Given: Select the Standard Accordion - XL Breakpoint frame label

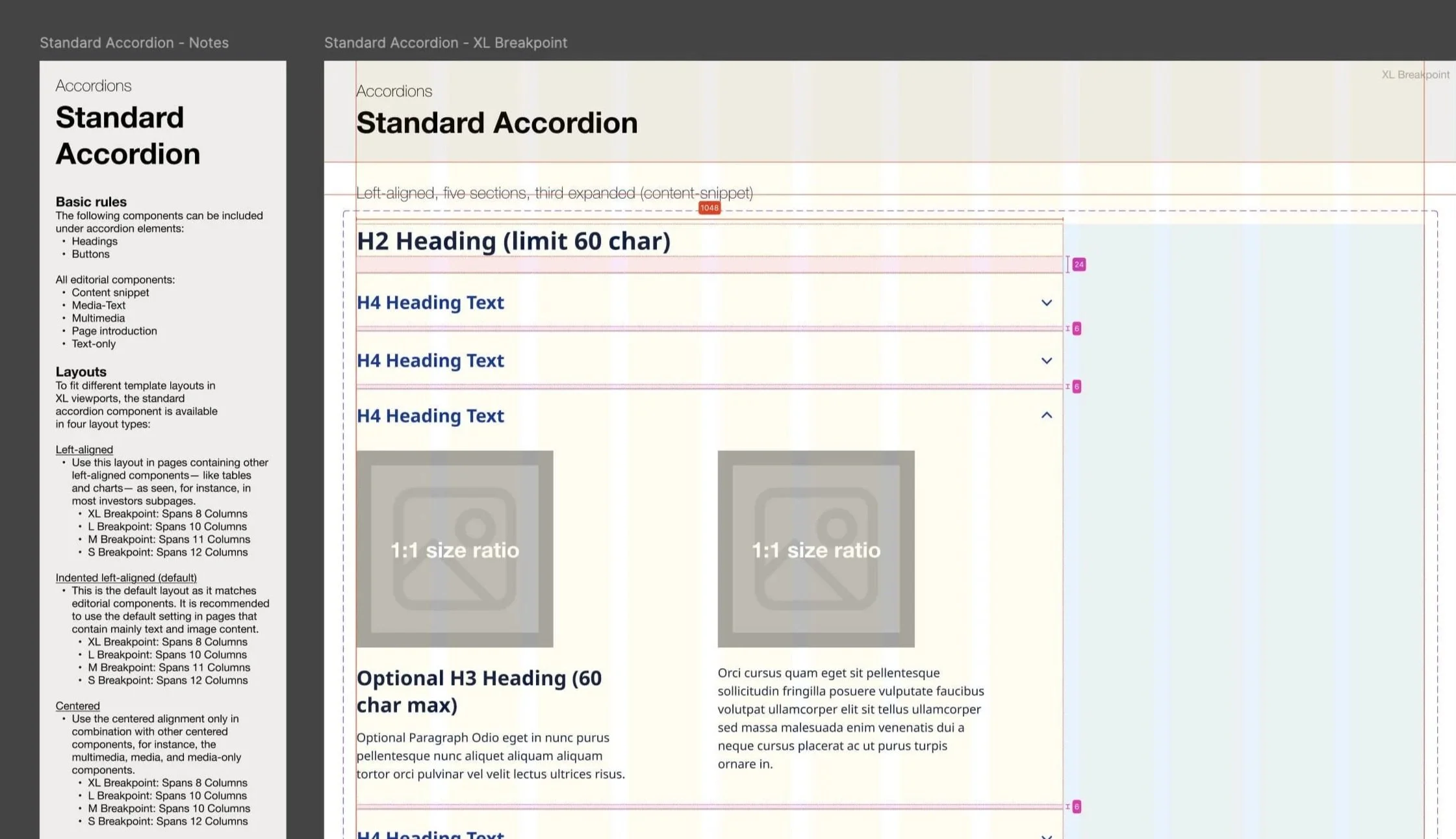Looking at the screenshot, I should click(446, 43).
